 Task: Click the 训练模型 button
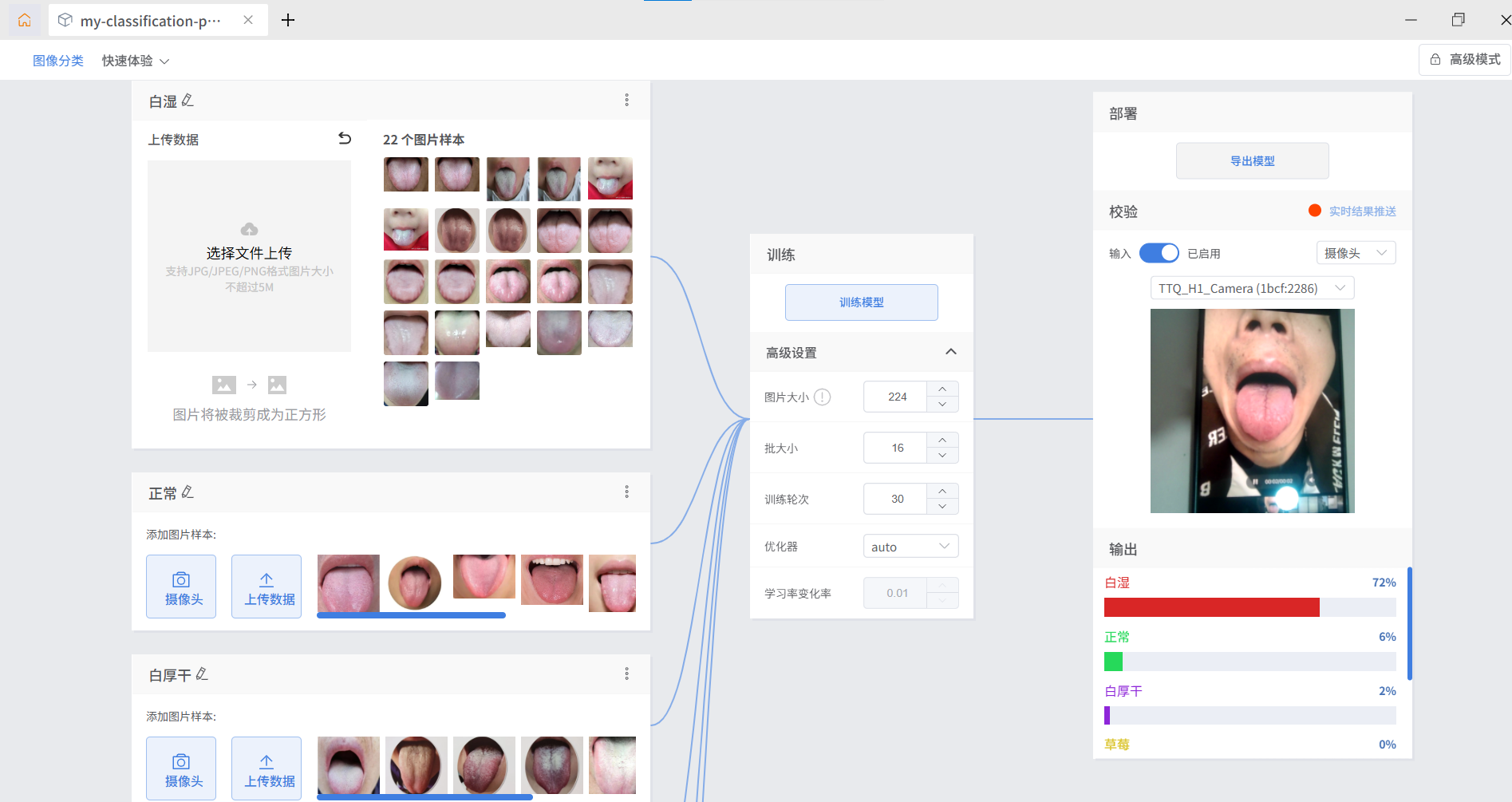click(861, 302)
